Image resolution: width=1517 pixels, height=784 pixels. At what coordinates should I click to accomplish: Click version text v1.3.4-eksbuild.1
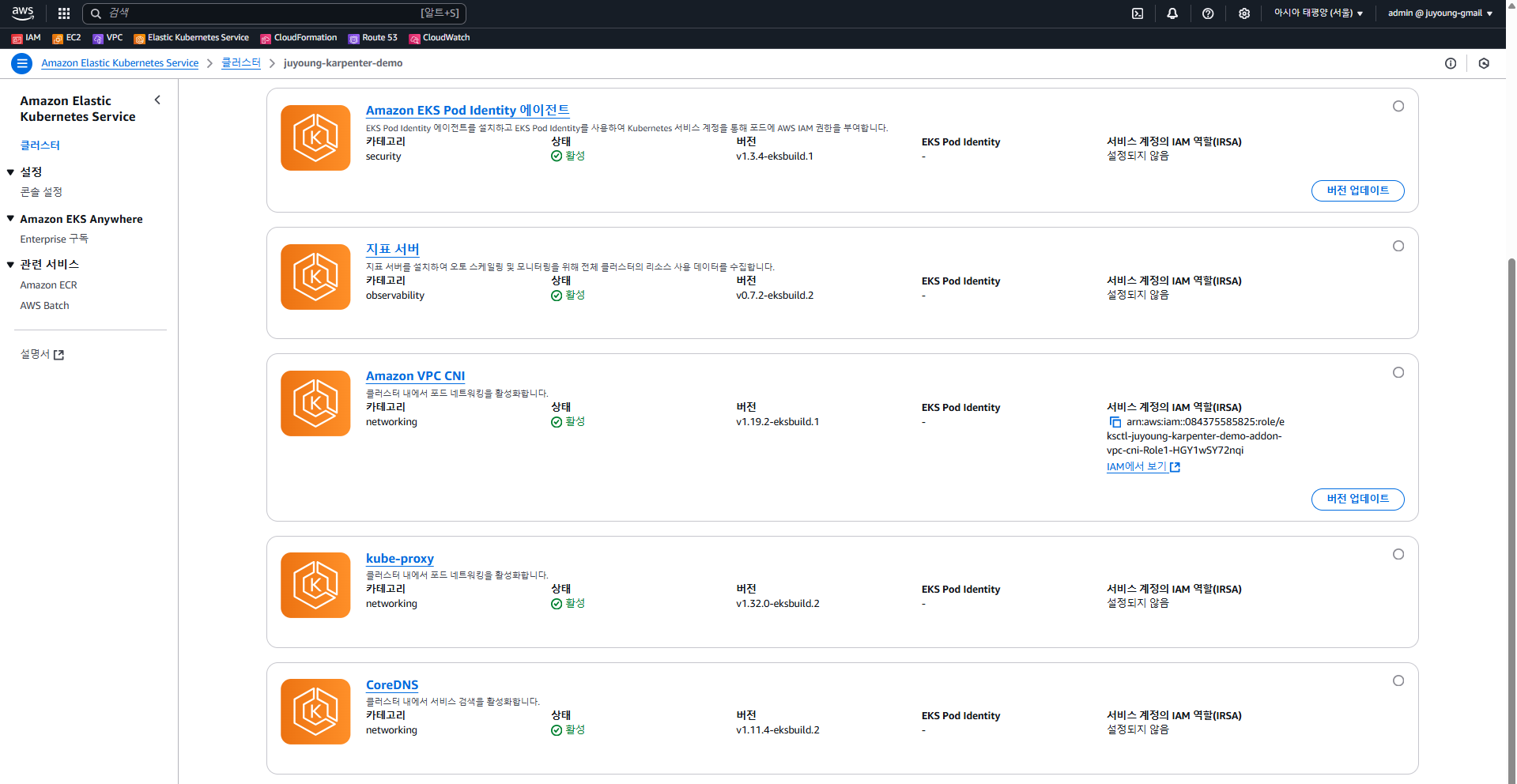coord(775,156)
